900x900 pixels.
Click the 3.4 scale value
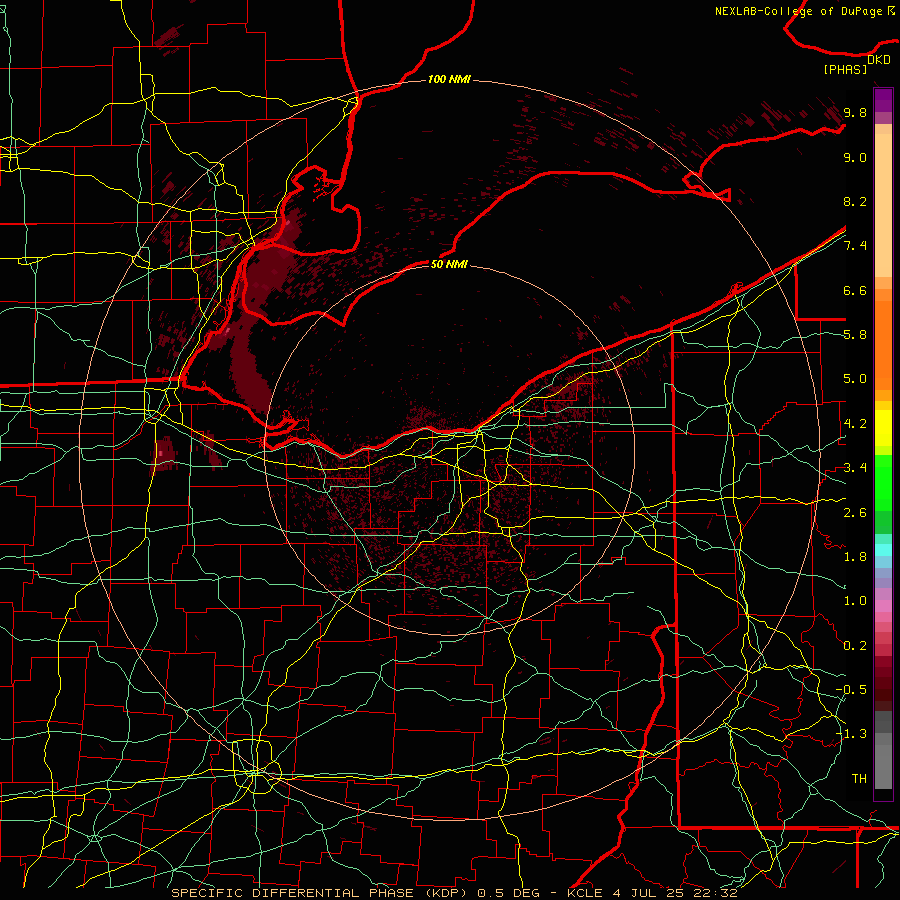coord(855,468)
